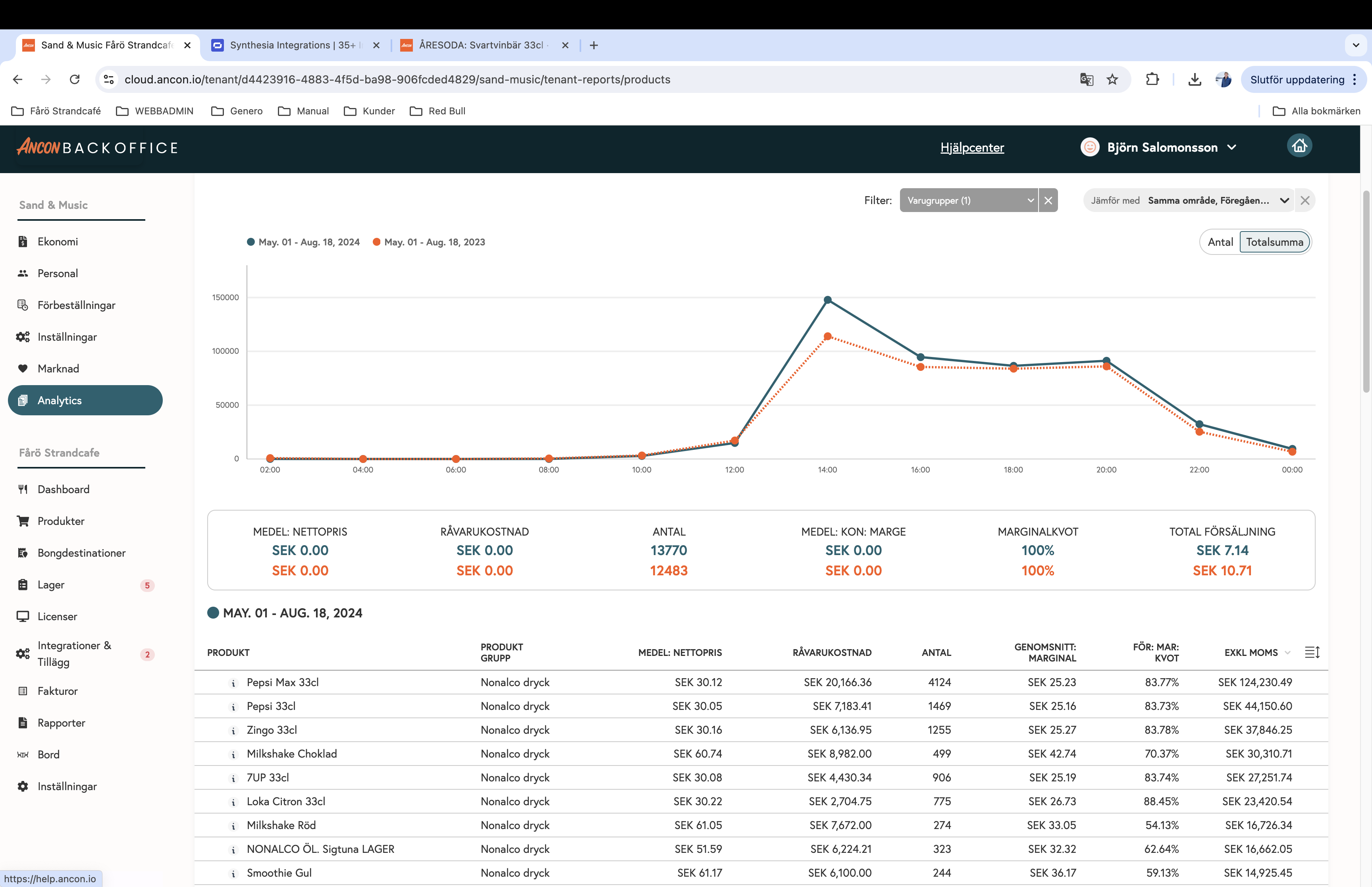Viewport: 1372px width, 887px height.
Task: Click the Bongdestinationer sidebar icon
Action: tap(23, 553)
